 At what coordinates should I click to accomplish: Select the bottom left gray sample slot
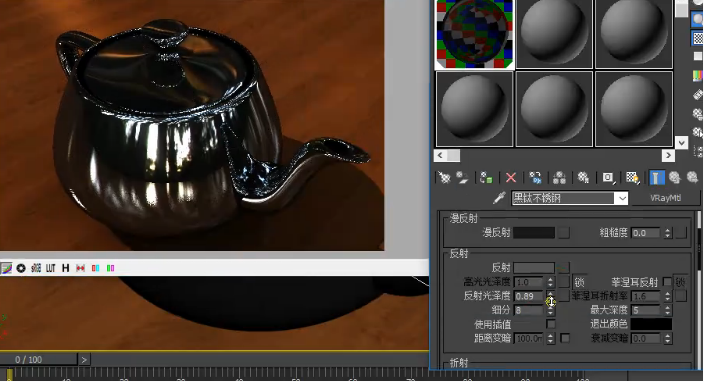[475, 109]
